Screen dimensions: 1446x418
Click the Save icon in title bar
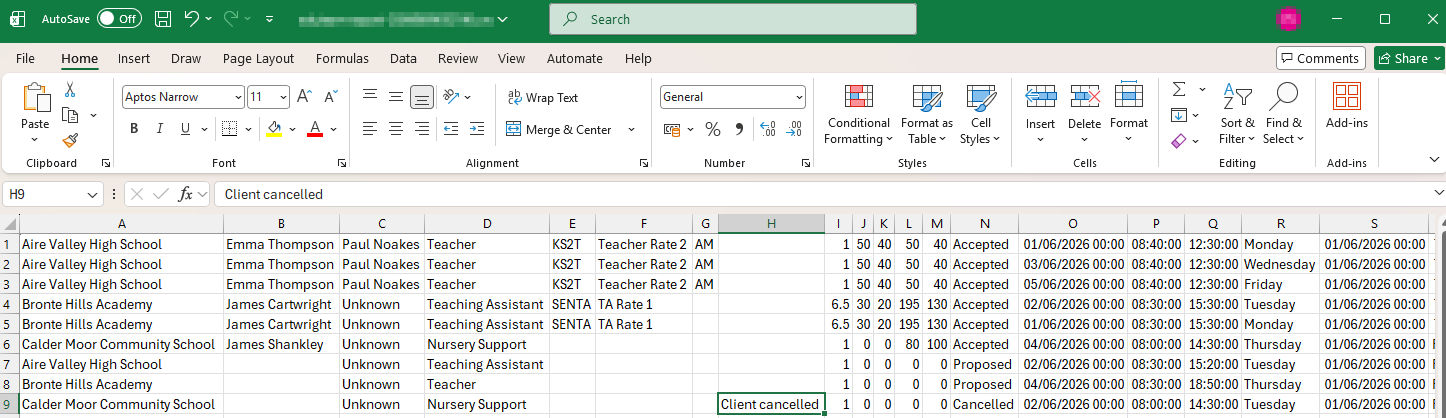click(x=163, y=19)
